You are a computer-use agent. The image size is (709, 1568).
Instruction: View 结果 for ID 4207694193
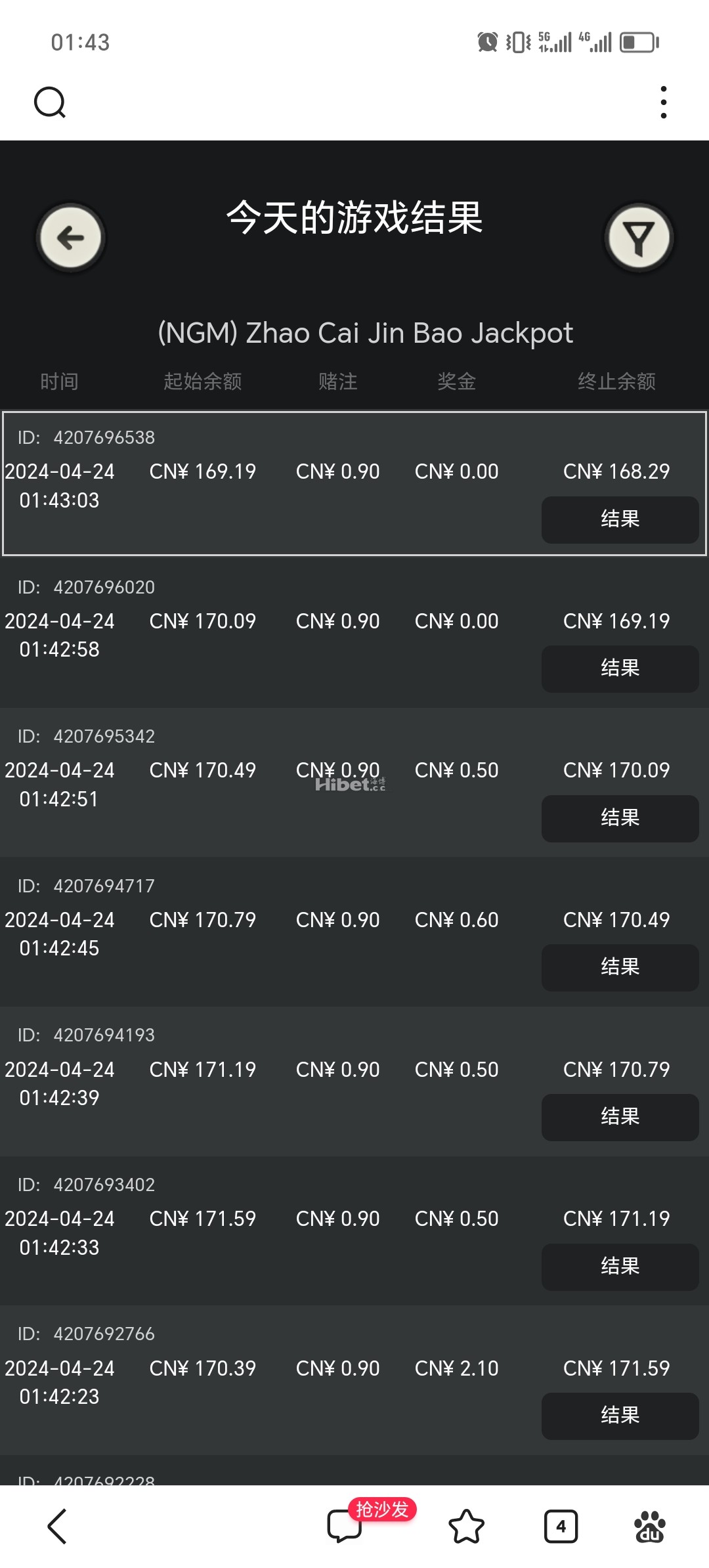620,1117
